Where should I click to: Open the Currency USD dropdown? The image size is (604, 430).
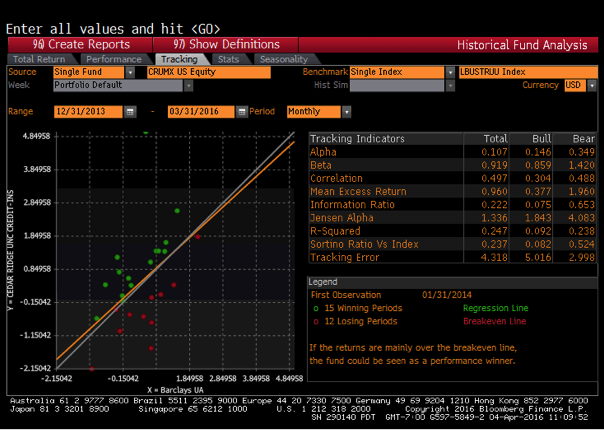point(587,86)
